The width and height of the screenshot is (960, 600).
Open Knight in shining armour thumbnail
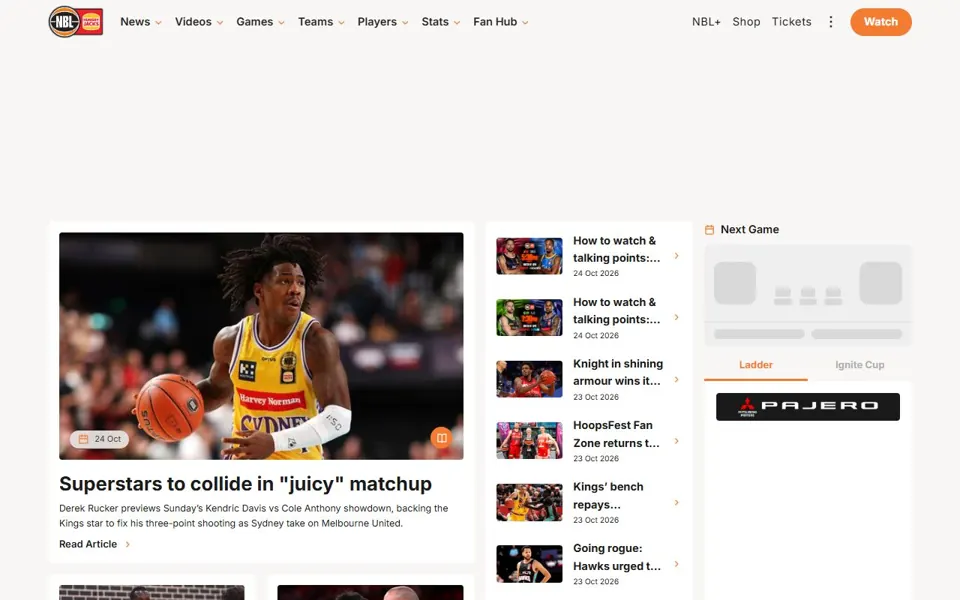[x=529, y=379]
